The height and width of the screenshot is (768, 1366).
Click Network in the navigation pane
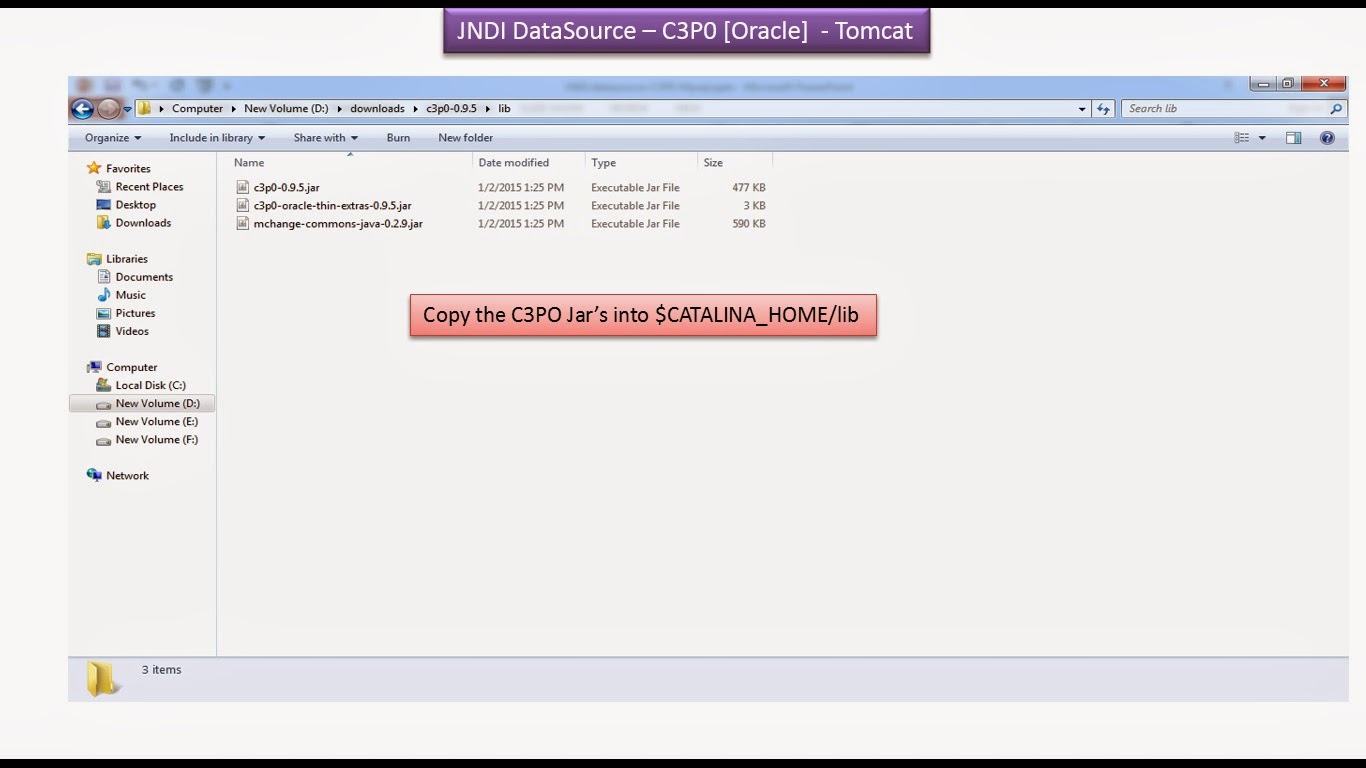click(x=127, y=476)
